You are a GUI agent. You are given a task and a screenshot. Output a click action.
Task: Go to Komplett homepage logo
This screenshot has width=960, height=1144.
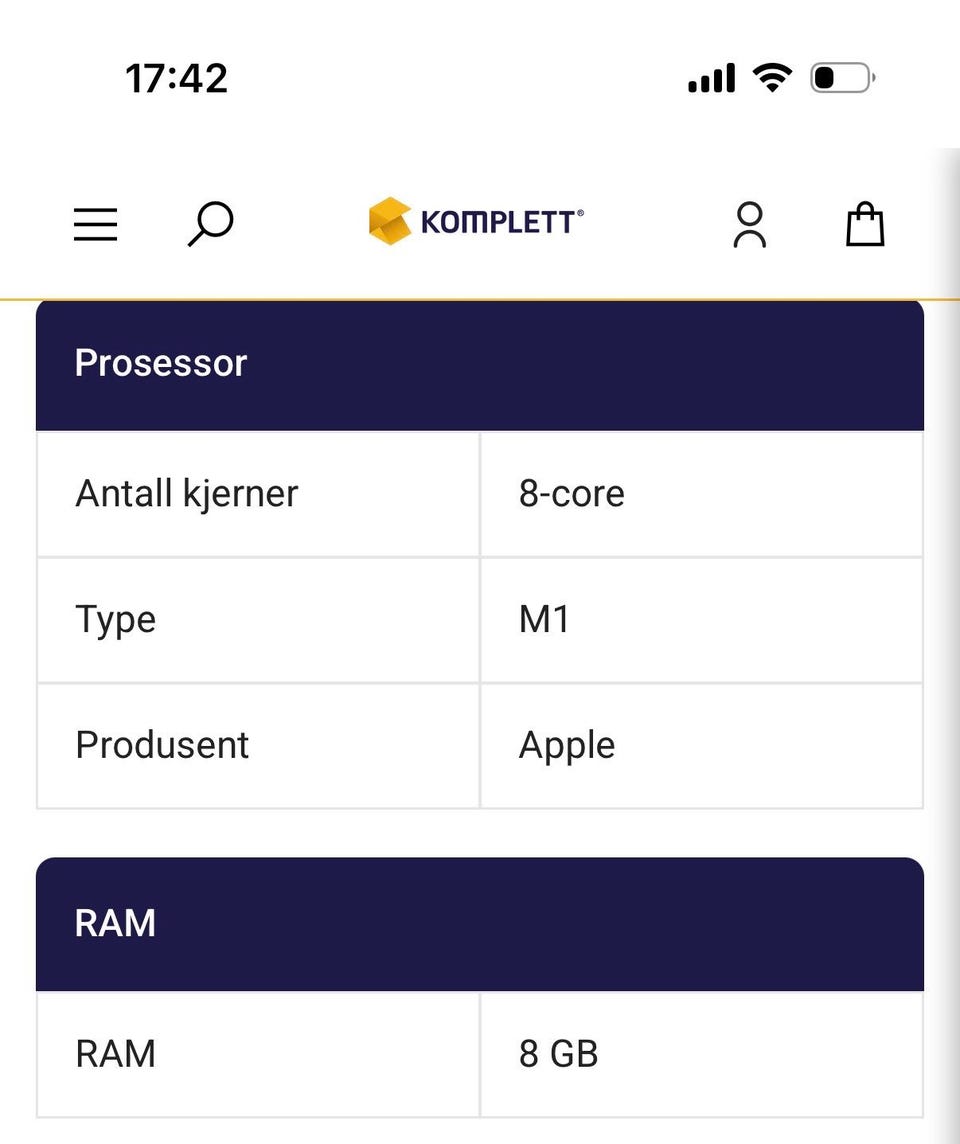coord(390,221)
